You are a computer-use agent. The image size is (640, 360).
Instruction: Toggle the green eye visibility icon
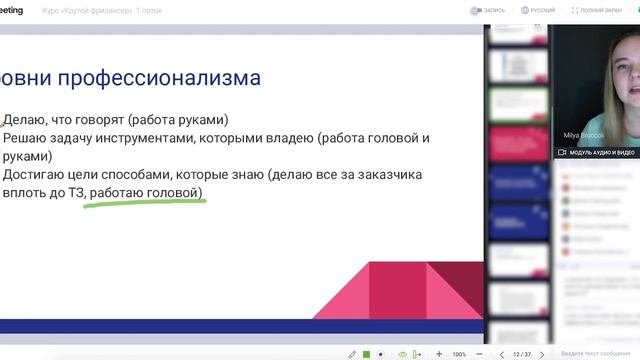click(x=402, y=354)
